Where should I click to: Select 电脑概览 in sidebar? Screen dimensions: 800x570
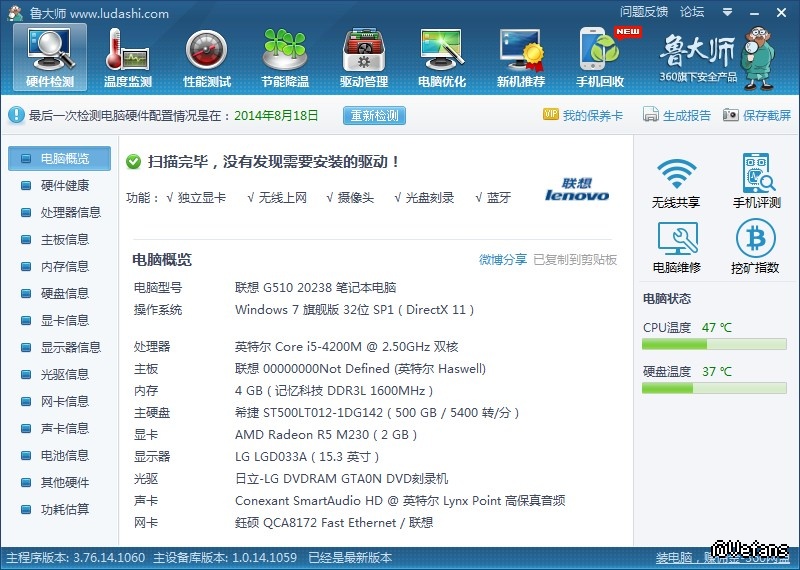59,159
